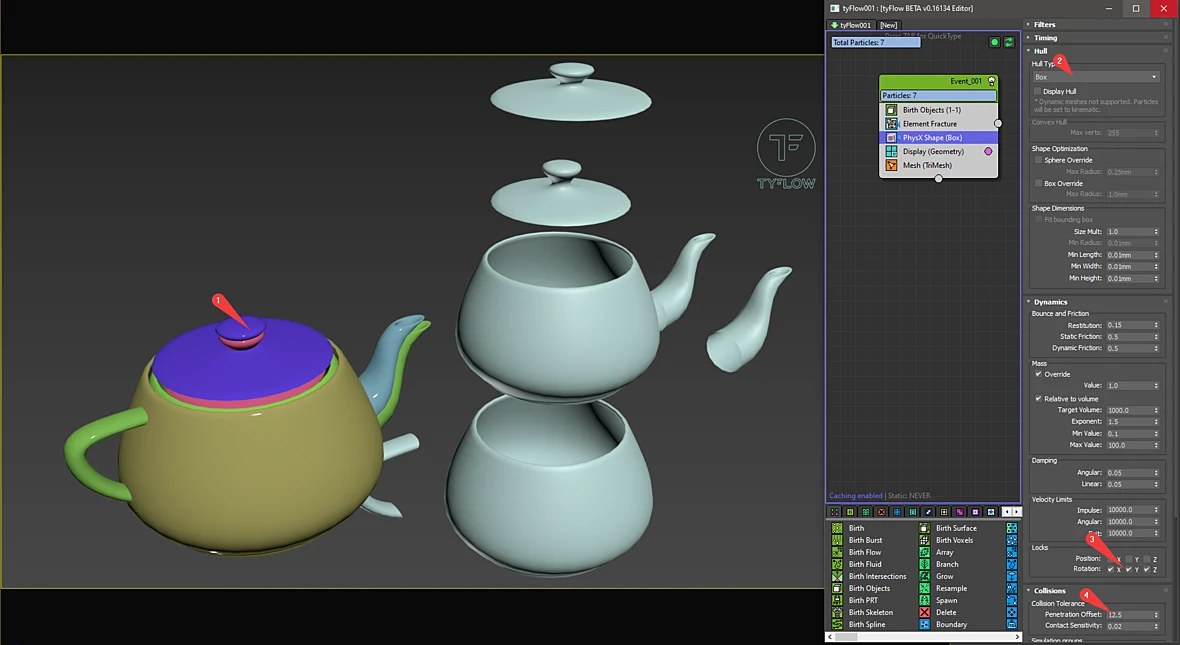Choose the Birth Voxels operator icon

924,540
